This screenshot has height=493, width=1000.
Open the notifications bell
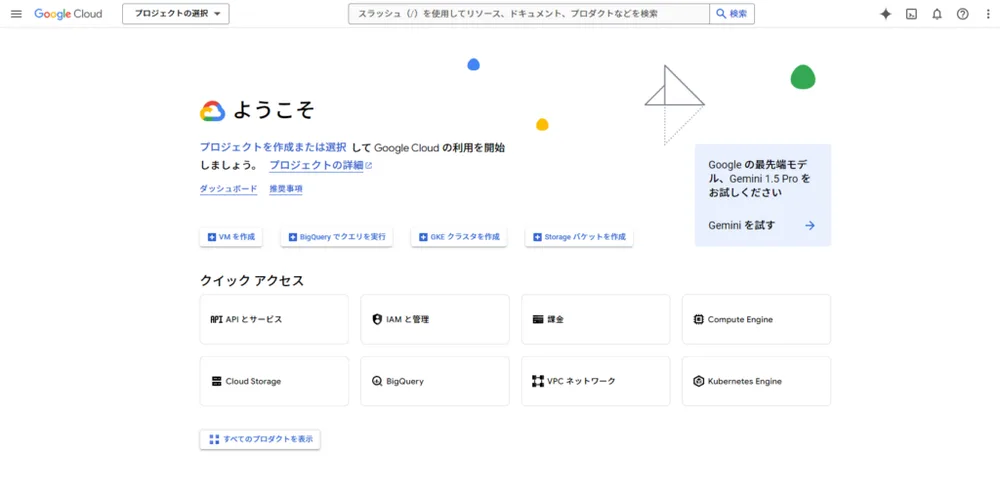(937, 14)
